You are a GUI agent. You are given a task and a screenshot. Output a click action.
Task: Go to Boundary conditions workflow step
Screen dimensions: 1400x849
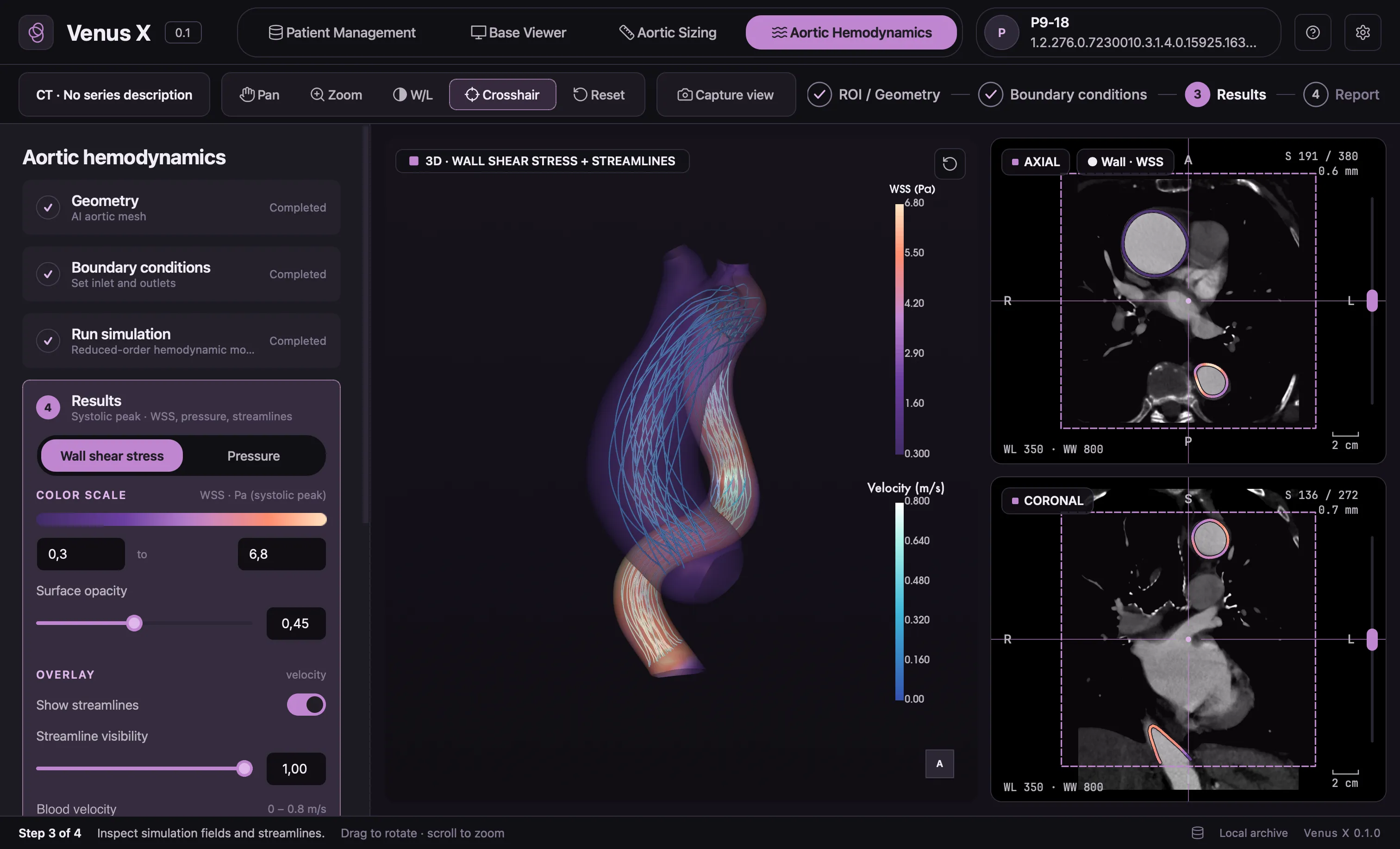(x=1062, y=94)
